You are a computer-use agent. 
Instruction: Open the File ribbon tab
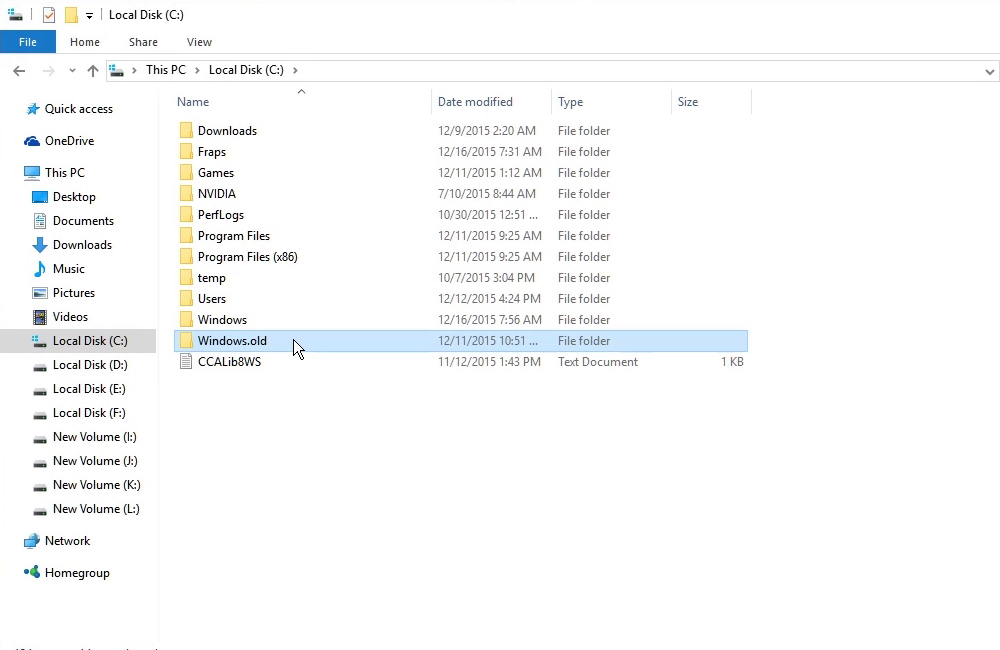27,42
